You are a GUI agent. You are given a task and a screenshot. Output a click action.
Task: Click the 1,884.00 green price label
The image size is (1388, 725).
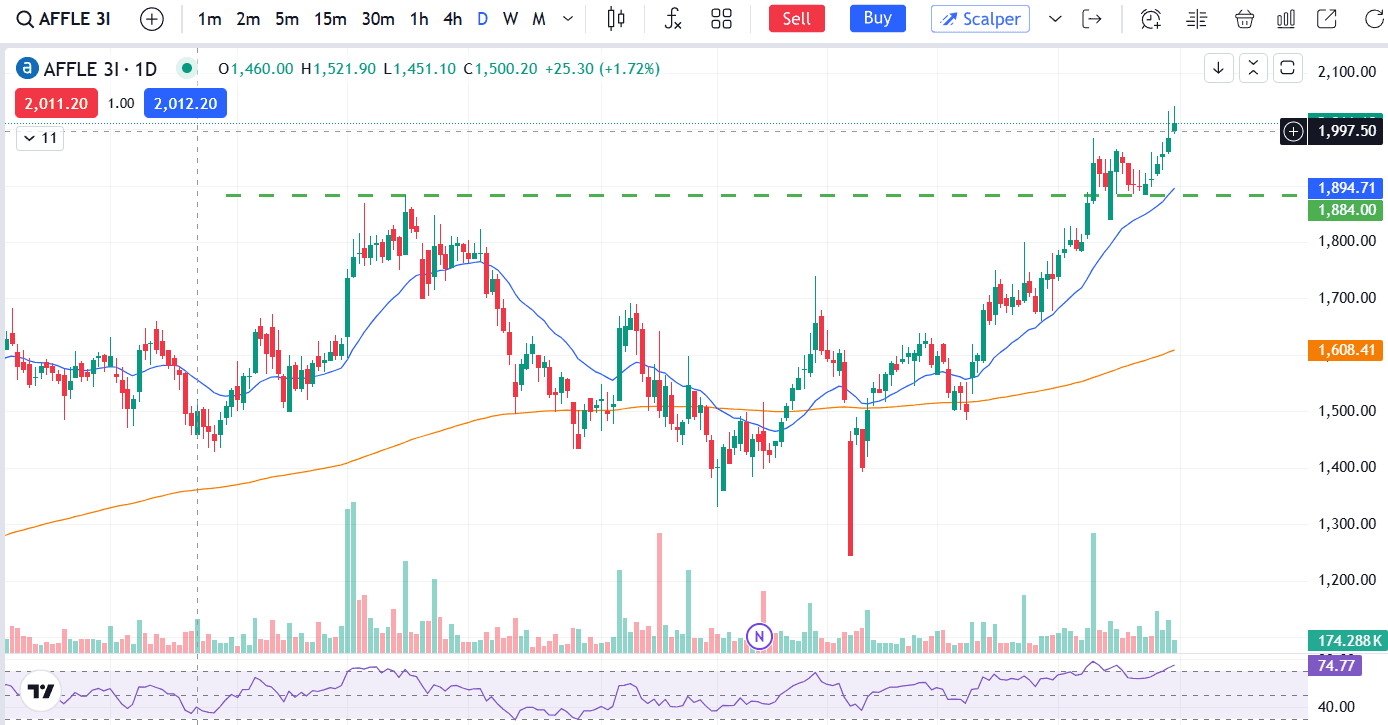pos(1346,209)
